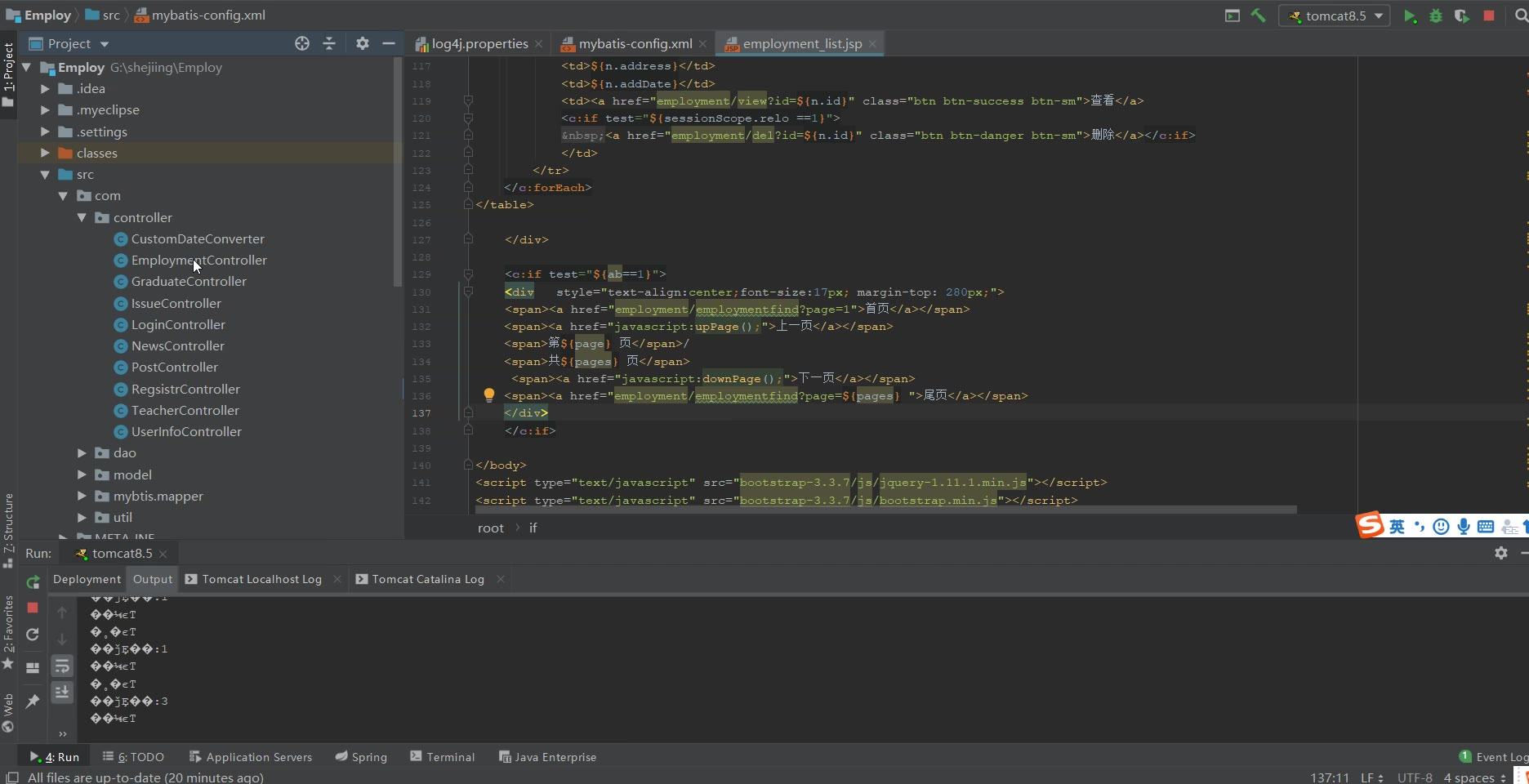Toggle the 2: Favorites side tool window

tap(8, 632)
